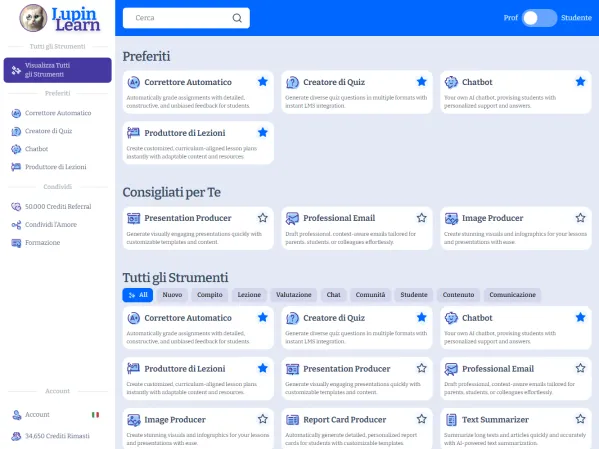The image size is (599, 449).
Task: Select the Comunità filter tab
Action: pyautogui.click(x=370, y=295)
